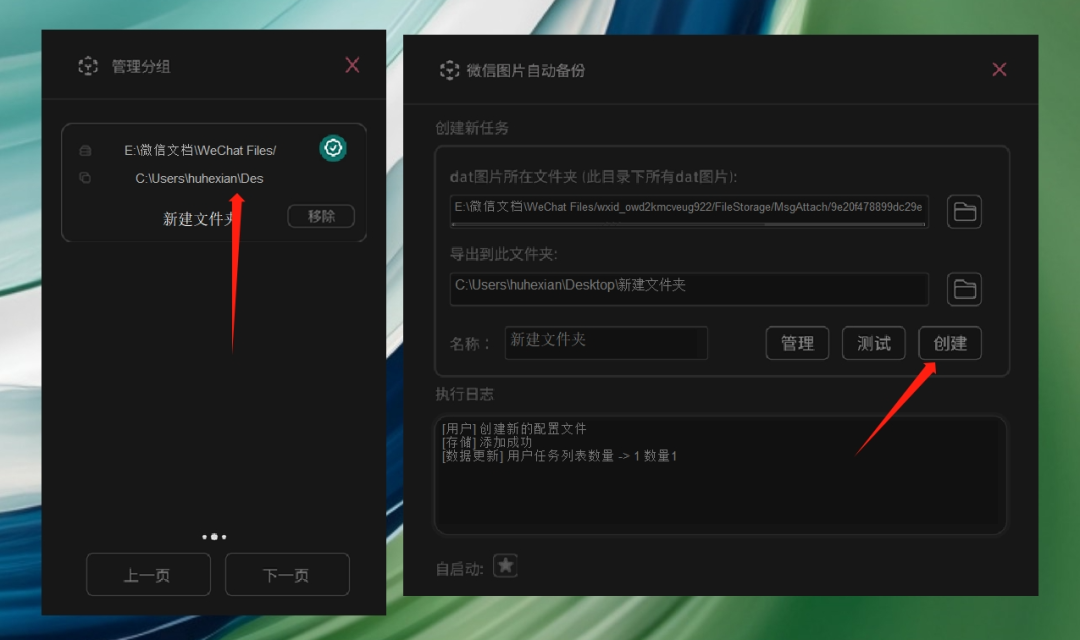Screen dimensions: 1080x640
Task: Click log line [数据更新] 用户任务列表数量
Action: click(559, 456)
